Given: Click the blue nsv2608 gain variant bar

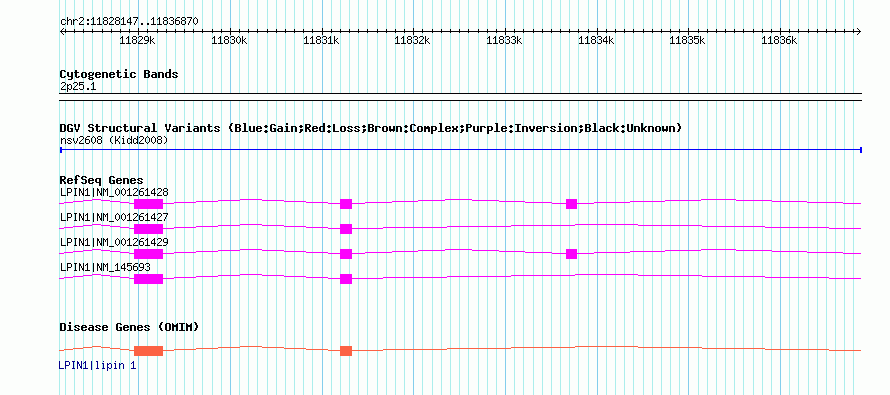Looking at the screenshot, I should point(460,150).
